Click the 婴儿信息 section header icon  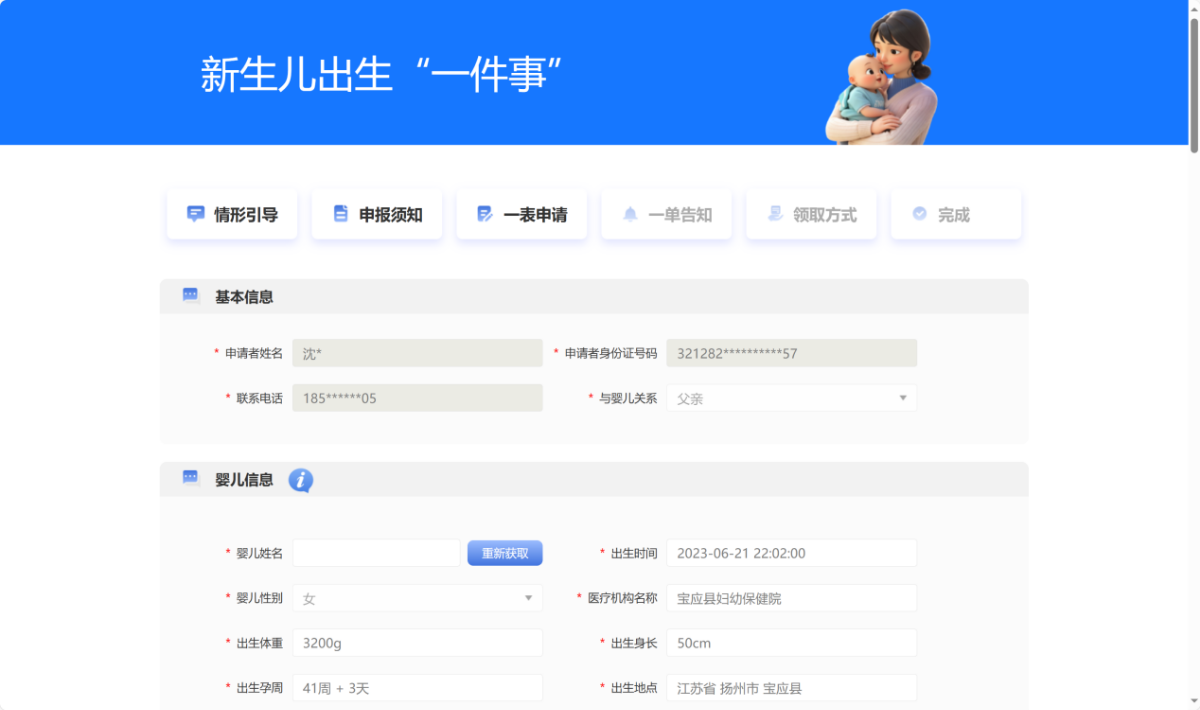pyautogui.click(x=191, y=479)
